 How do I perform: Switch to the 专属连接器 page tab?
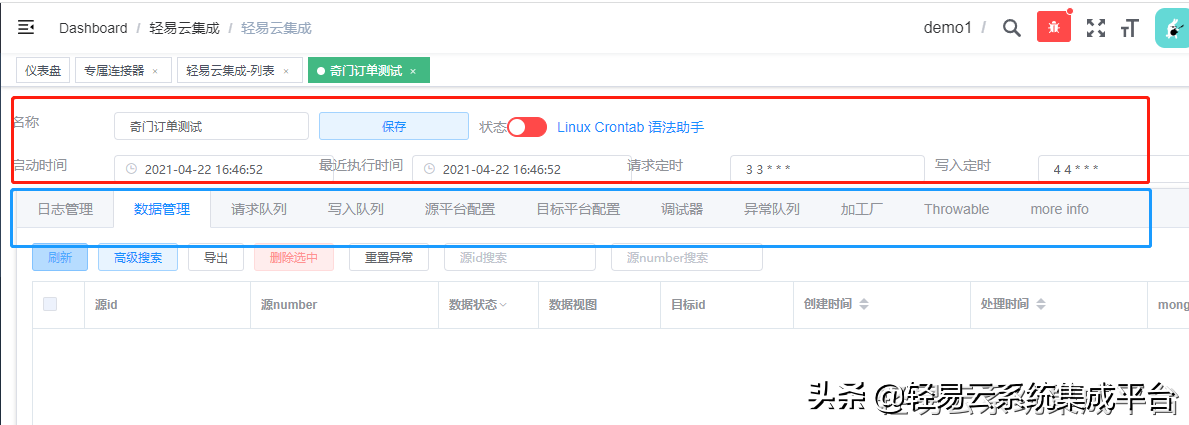(x=114, y=71)
